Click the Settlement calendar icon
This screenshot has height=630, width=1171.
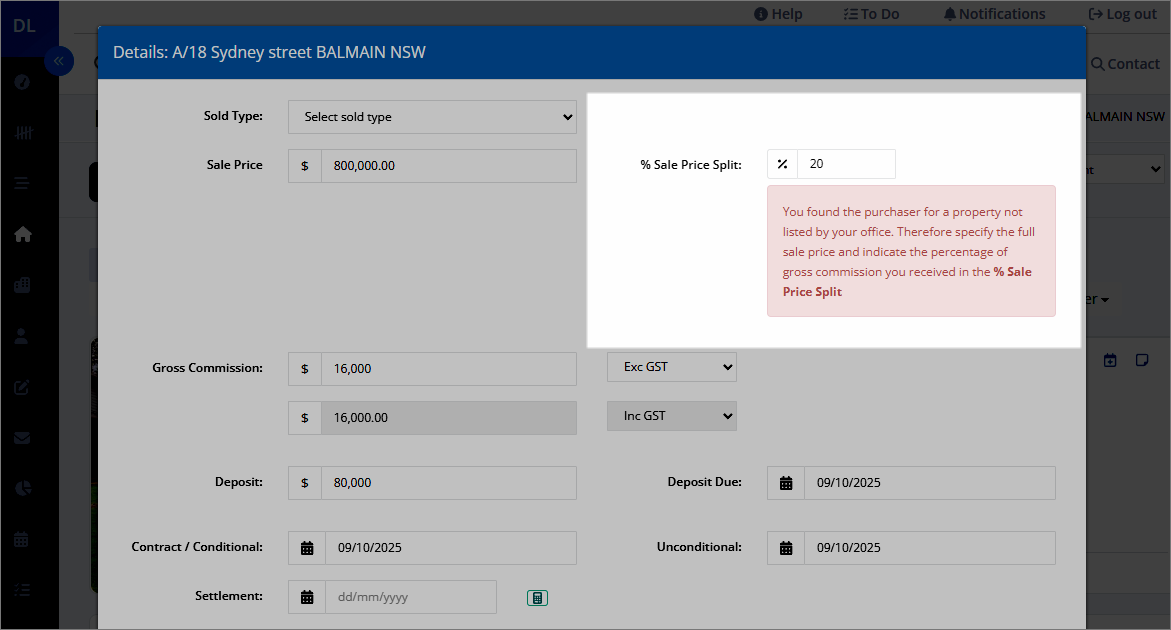tap(307, 597)
